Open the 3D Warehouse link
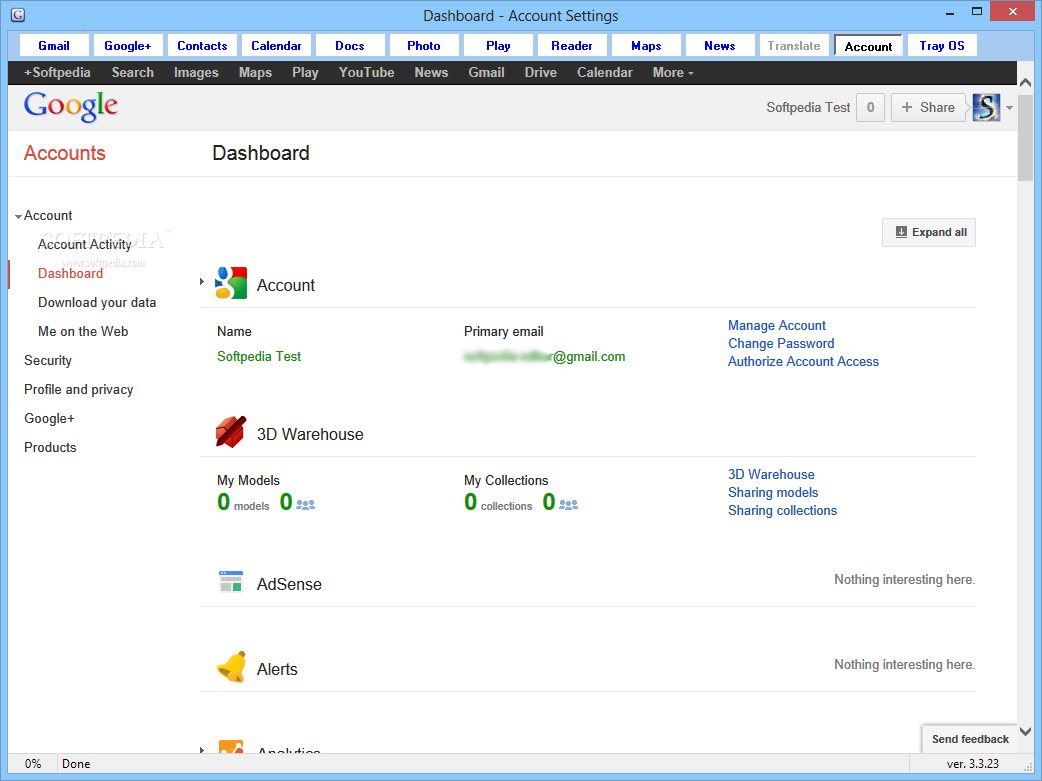1042x781 pixels. point(771,475)
